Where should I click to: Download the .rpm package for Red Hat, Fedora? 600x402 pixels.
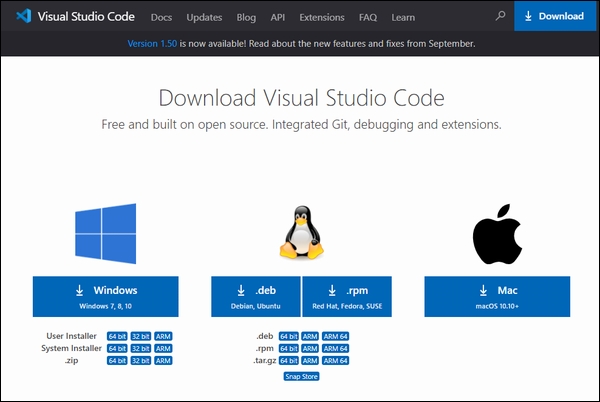(347, 296)
